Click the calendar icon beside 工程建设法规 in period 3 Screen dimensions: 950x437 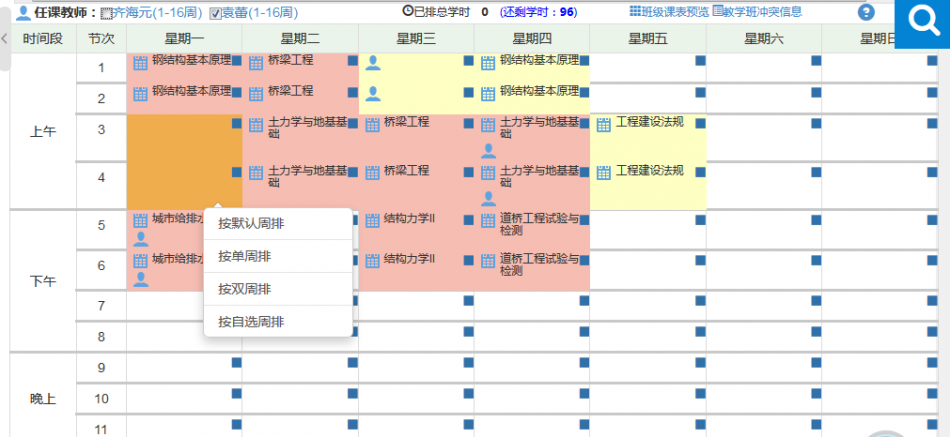603,125
